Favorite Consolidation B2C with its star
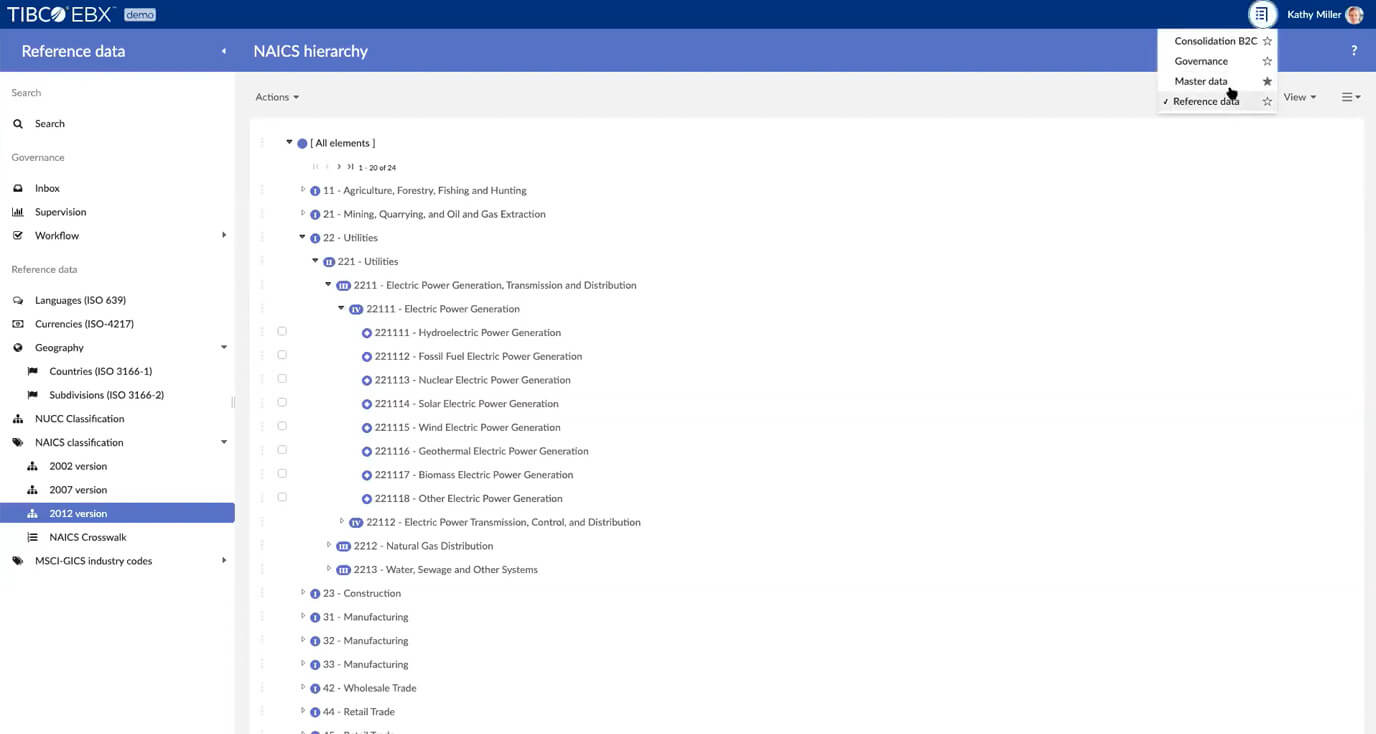Viewport: 1376px width, 734px height. (x=1267, y=41)
